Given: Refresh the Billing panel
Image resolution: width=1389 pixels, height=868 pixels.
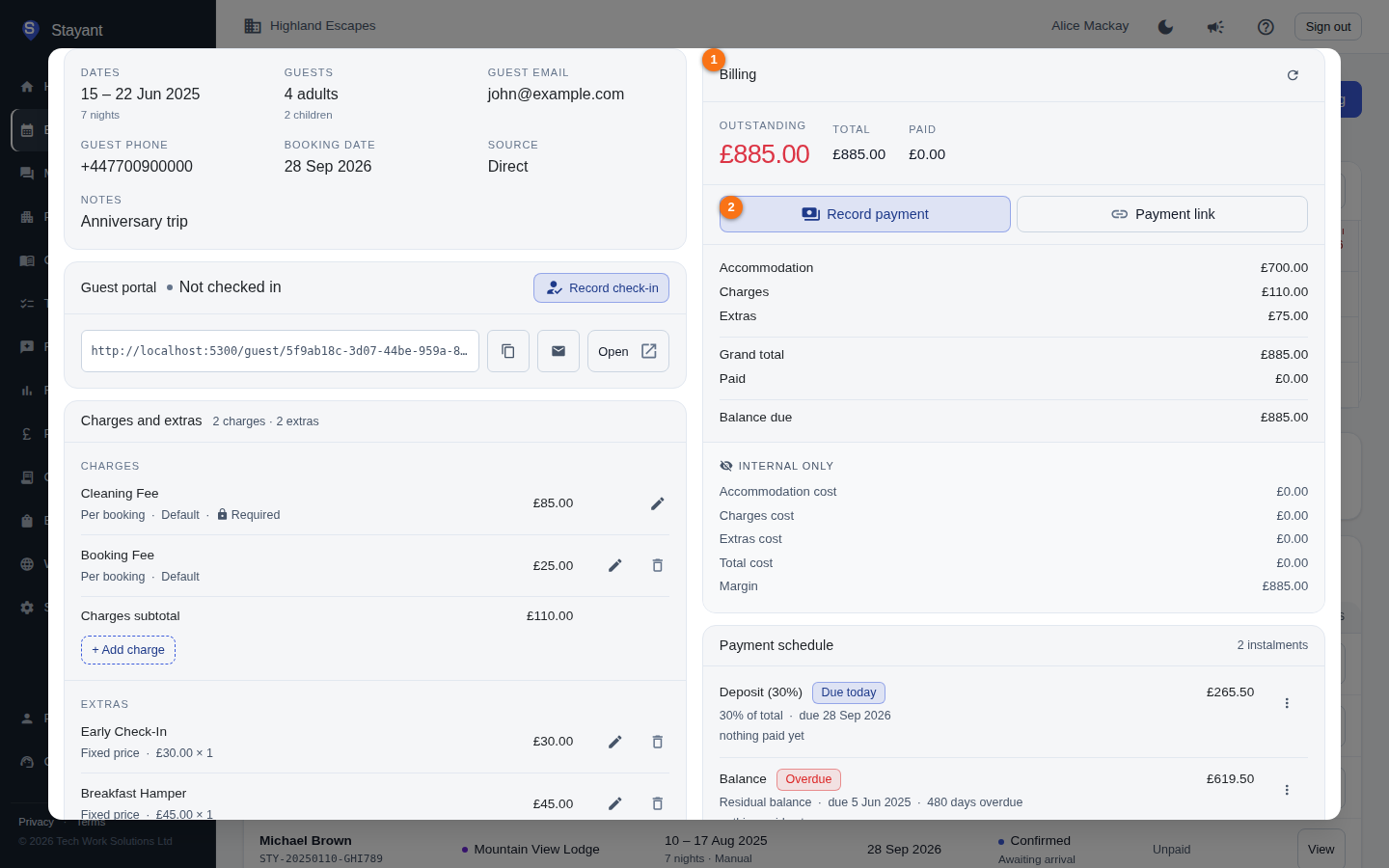Looking at the screenshot, I should pos(1293,75).
